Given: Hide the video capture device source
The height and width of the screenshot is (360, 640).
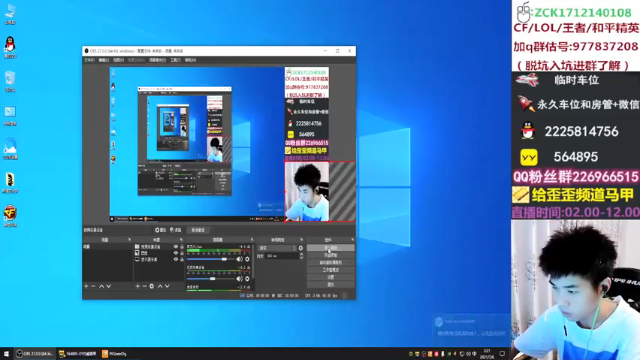Looking at the screenshot, I should (x=176, y=247).
